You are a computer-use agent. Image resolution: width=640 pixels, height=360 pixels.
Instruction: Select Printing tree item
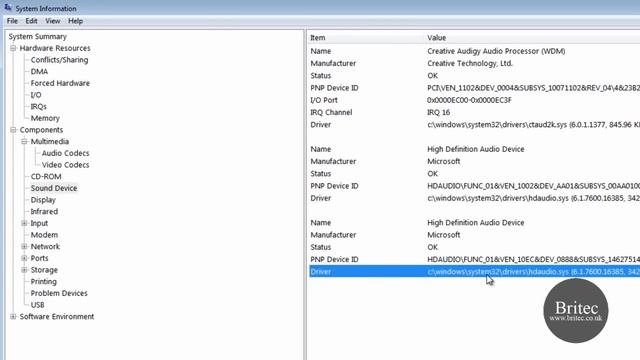point(43,282)
